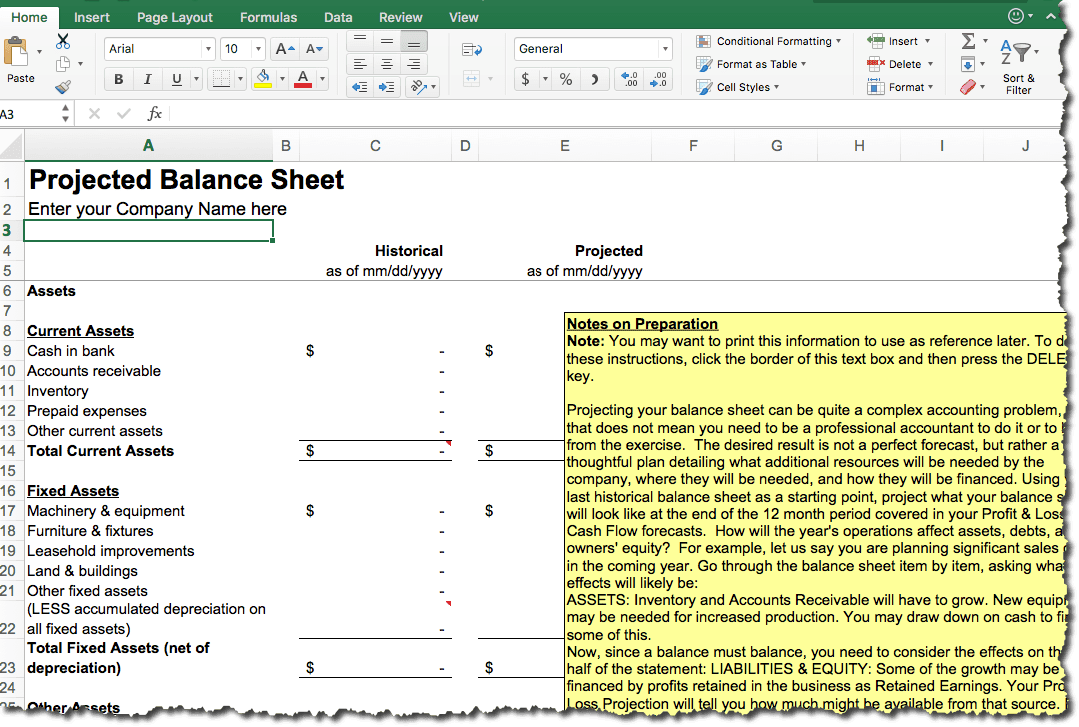Click Format as Table
Screen dimensions: 1079x727
pyautogui.click(x=750, y=64)
